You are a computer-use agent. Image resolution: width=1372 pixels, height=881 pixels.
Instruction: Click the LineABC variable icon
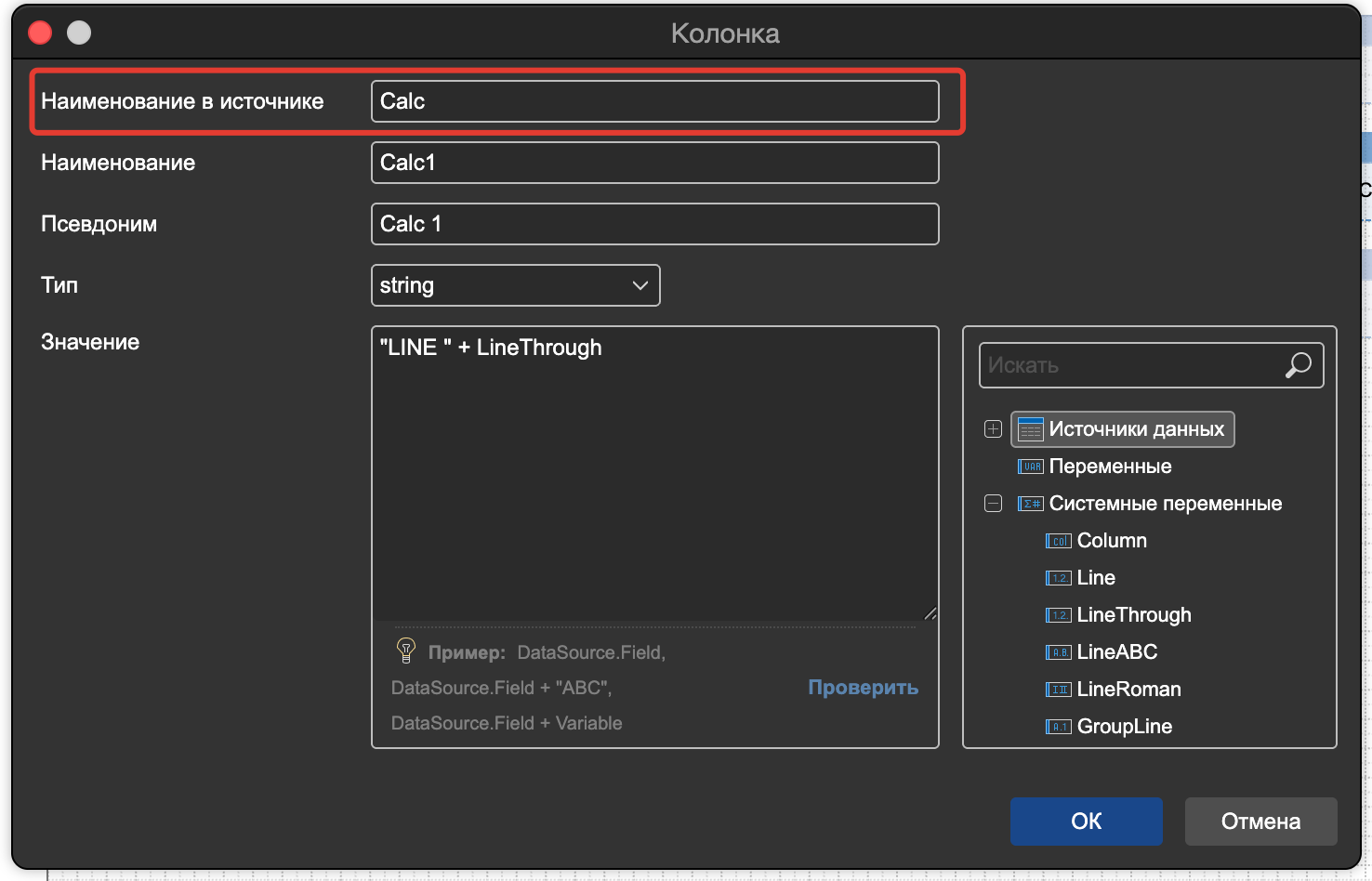coord(1059,652)
